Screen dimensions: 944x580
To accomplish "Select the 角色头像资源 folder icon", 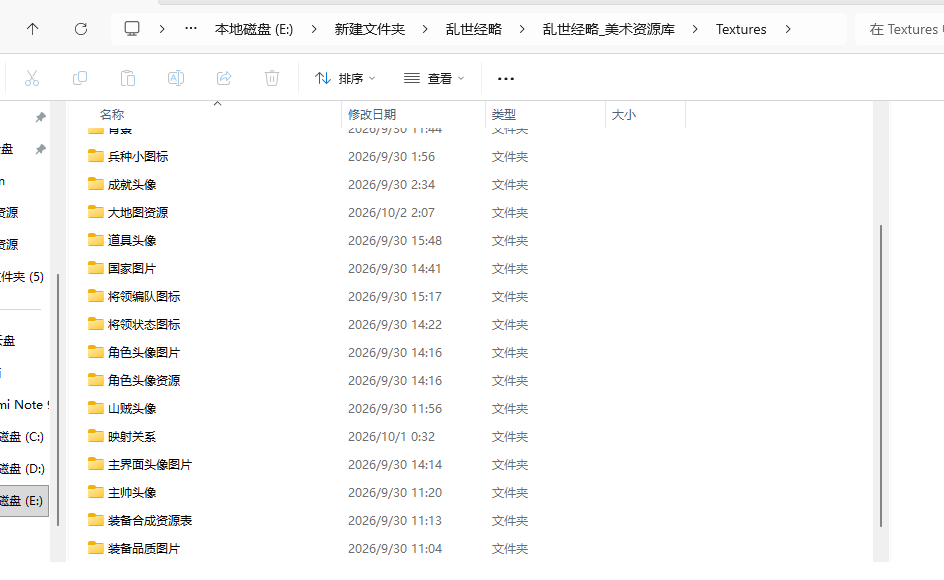I will tap(96, 380).
